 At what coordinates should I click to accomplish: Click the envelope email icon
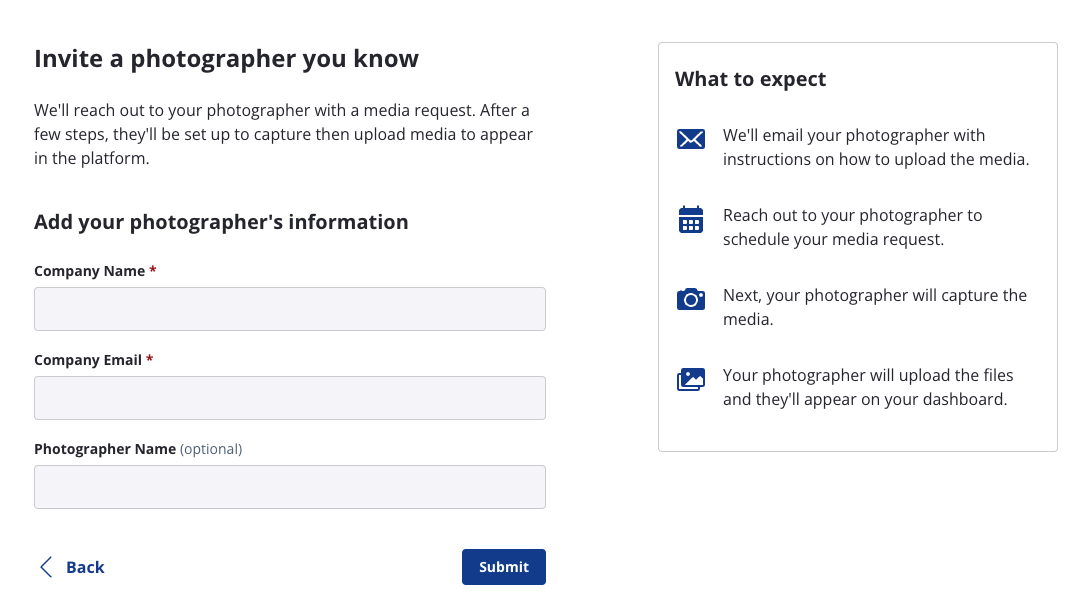coord(691,139)
